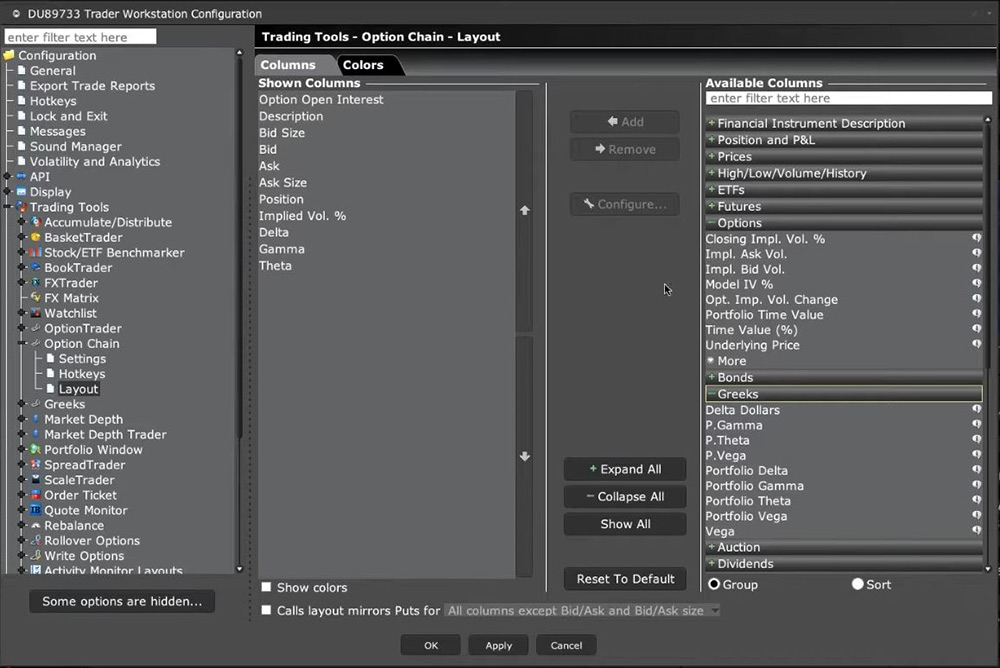Expand the Prices column group

pyautogui.click(x=844, y=156)
